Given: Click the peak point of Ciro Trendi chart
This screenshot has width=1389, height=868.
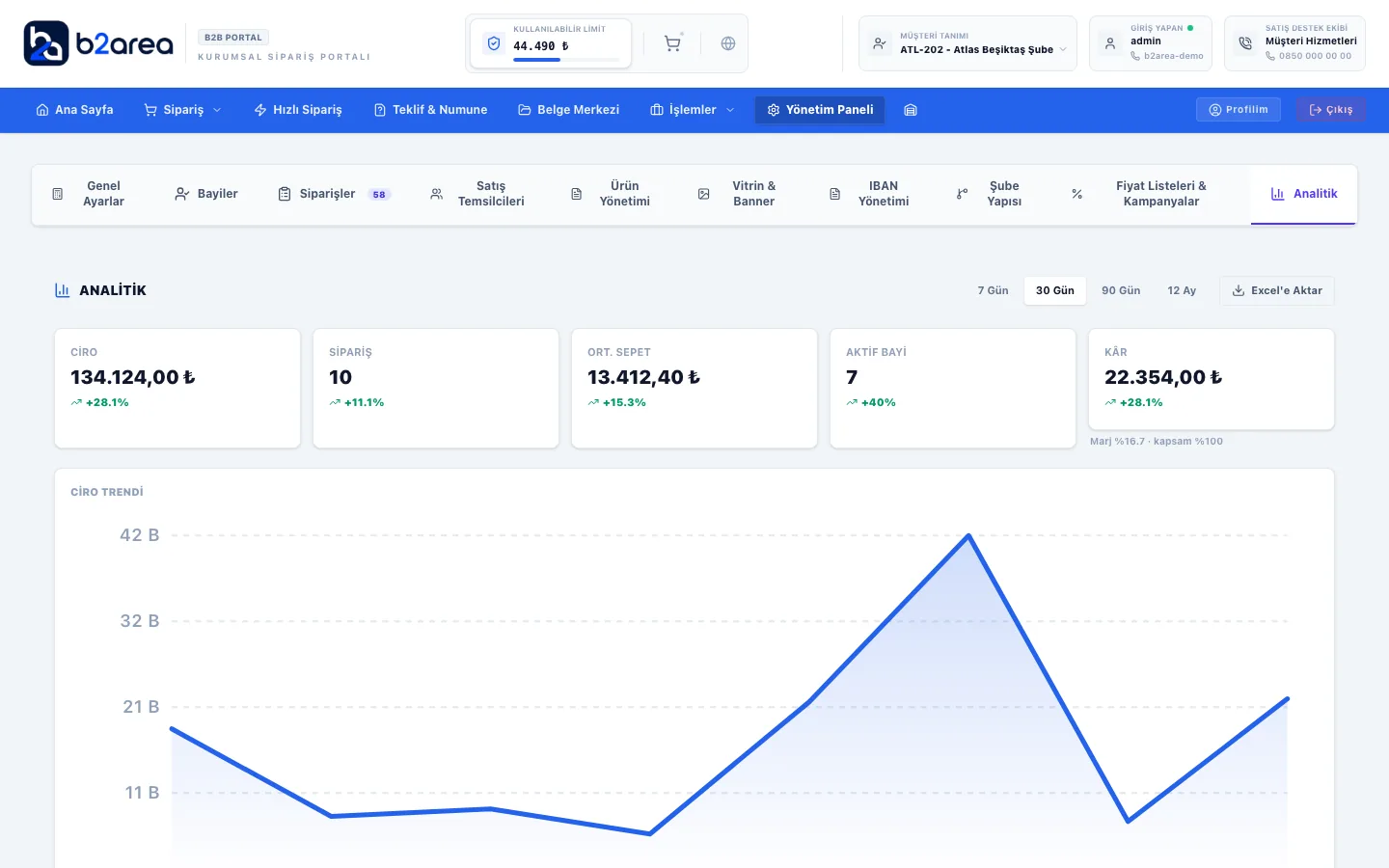Looking at the screenshot, I should (x=968, y=535).
